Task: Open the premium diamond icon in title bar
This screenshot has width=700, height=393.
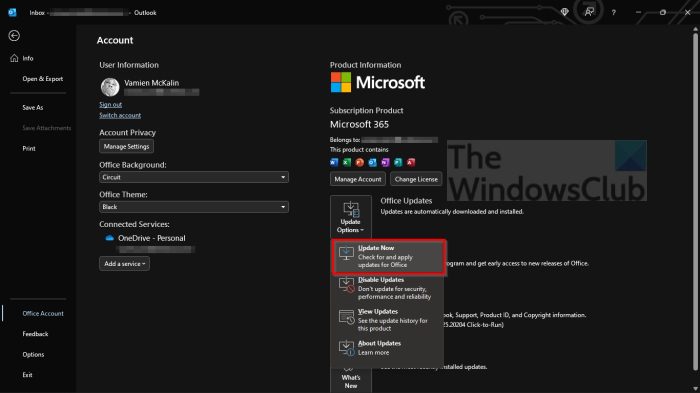Action: [x=565, y=12]
